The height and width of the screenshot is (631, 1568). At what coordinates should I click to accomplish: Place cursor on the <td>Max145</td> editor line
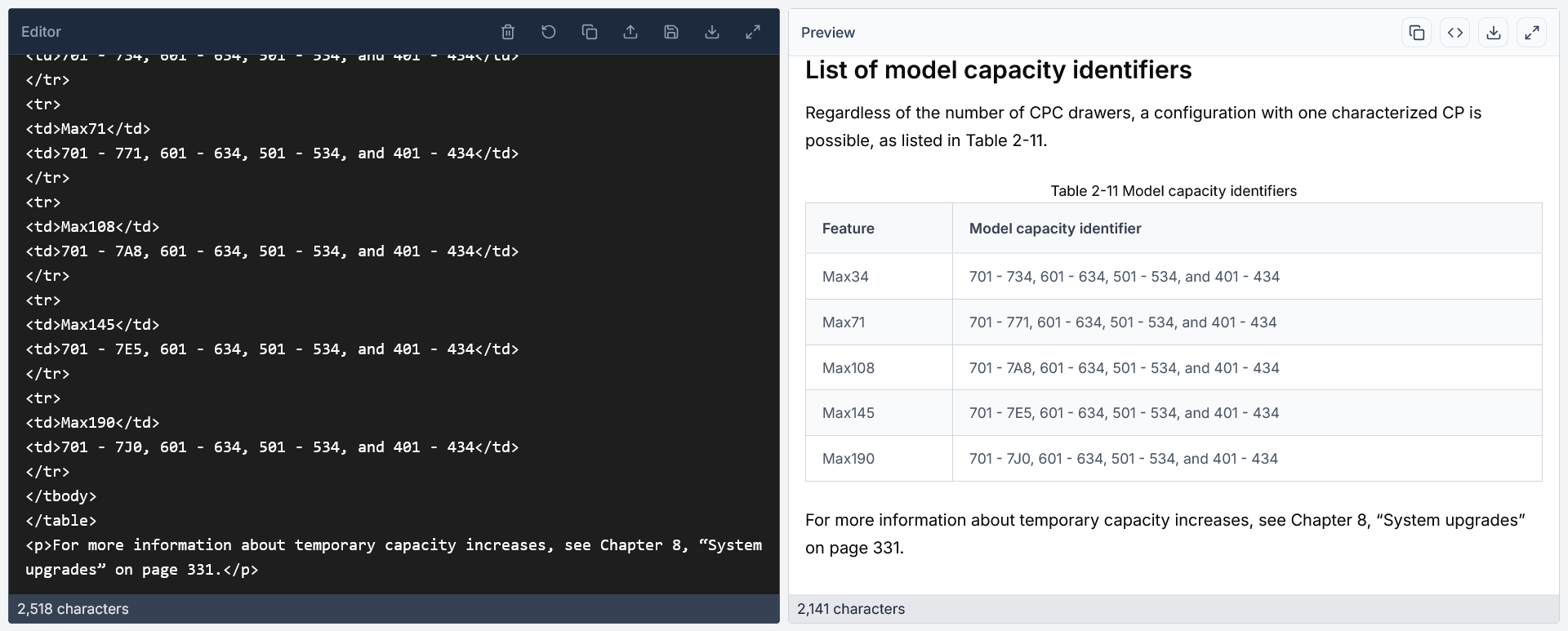coord(92,325)
